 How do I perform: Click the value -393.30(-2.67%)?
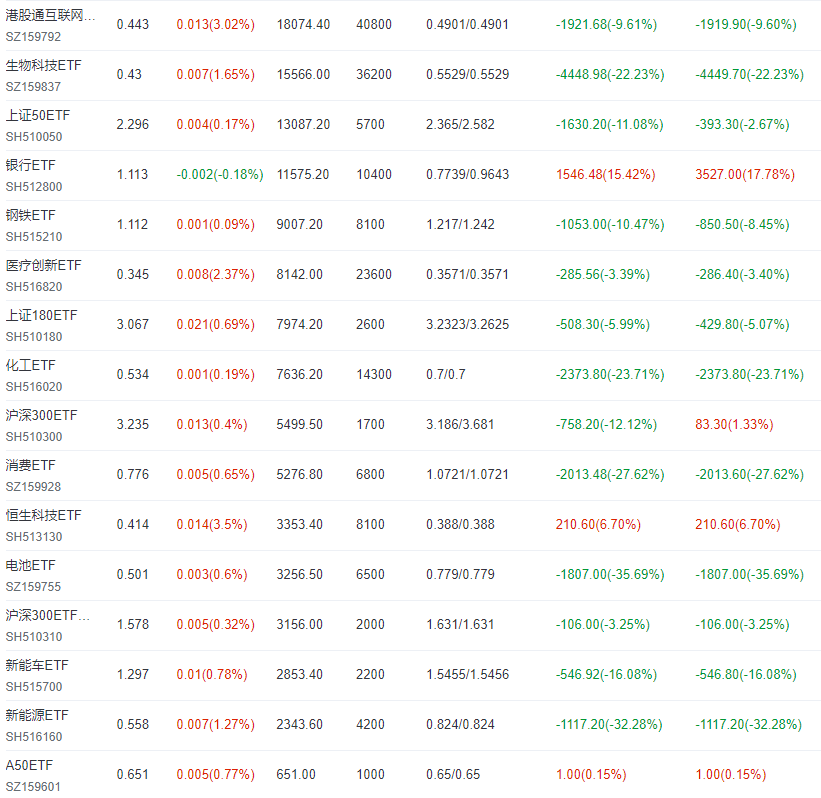(x=742, y=125)
